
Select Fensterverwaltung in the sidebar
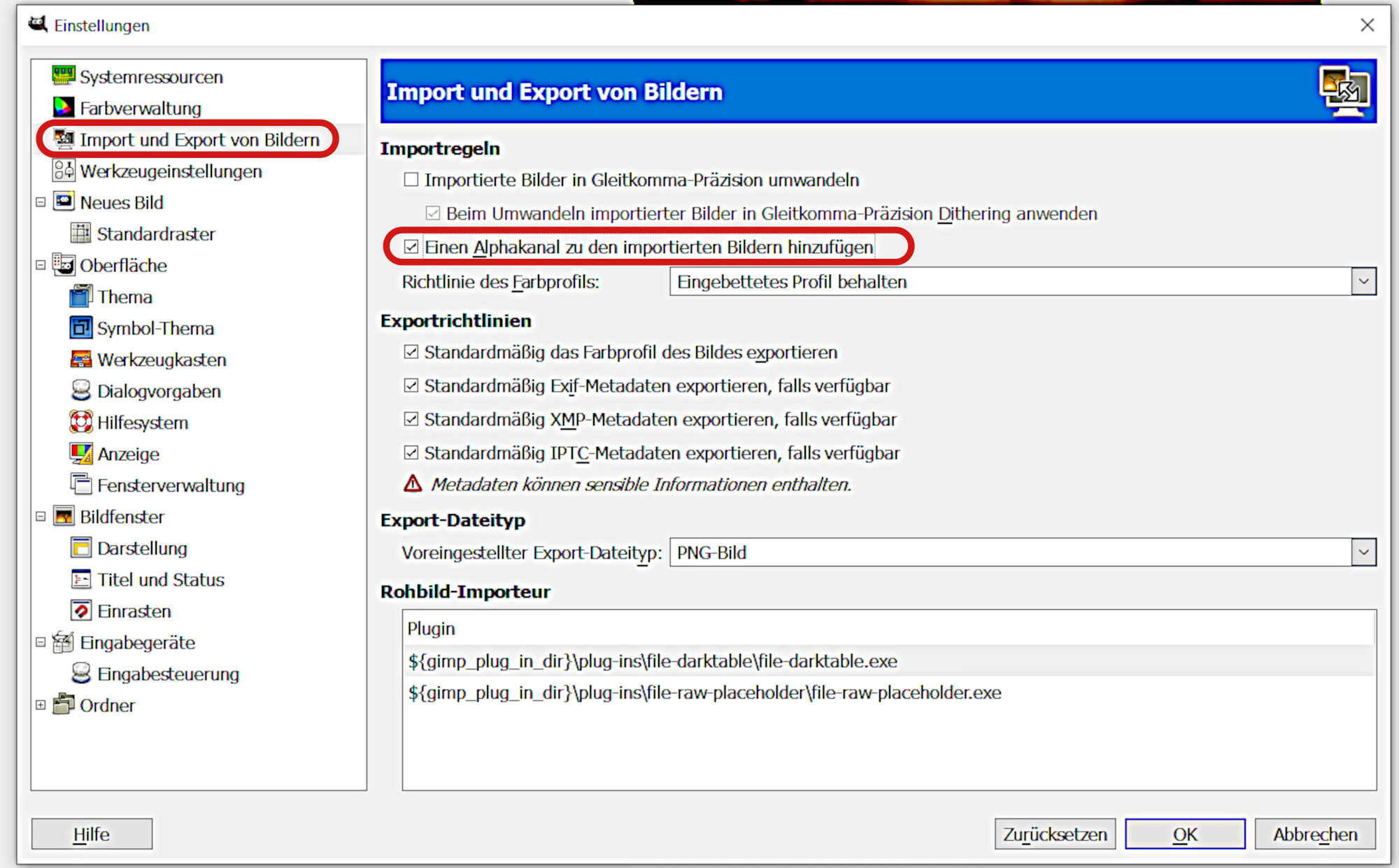pyautogui.click(x=171, y=485)
